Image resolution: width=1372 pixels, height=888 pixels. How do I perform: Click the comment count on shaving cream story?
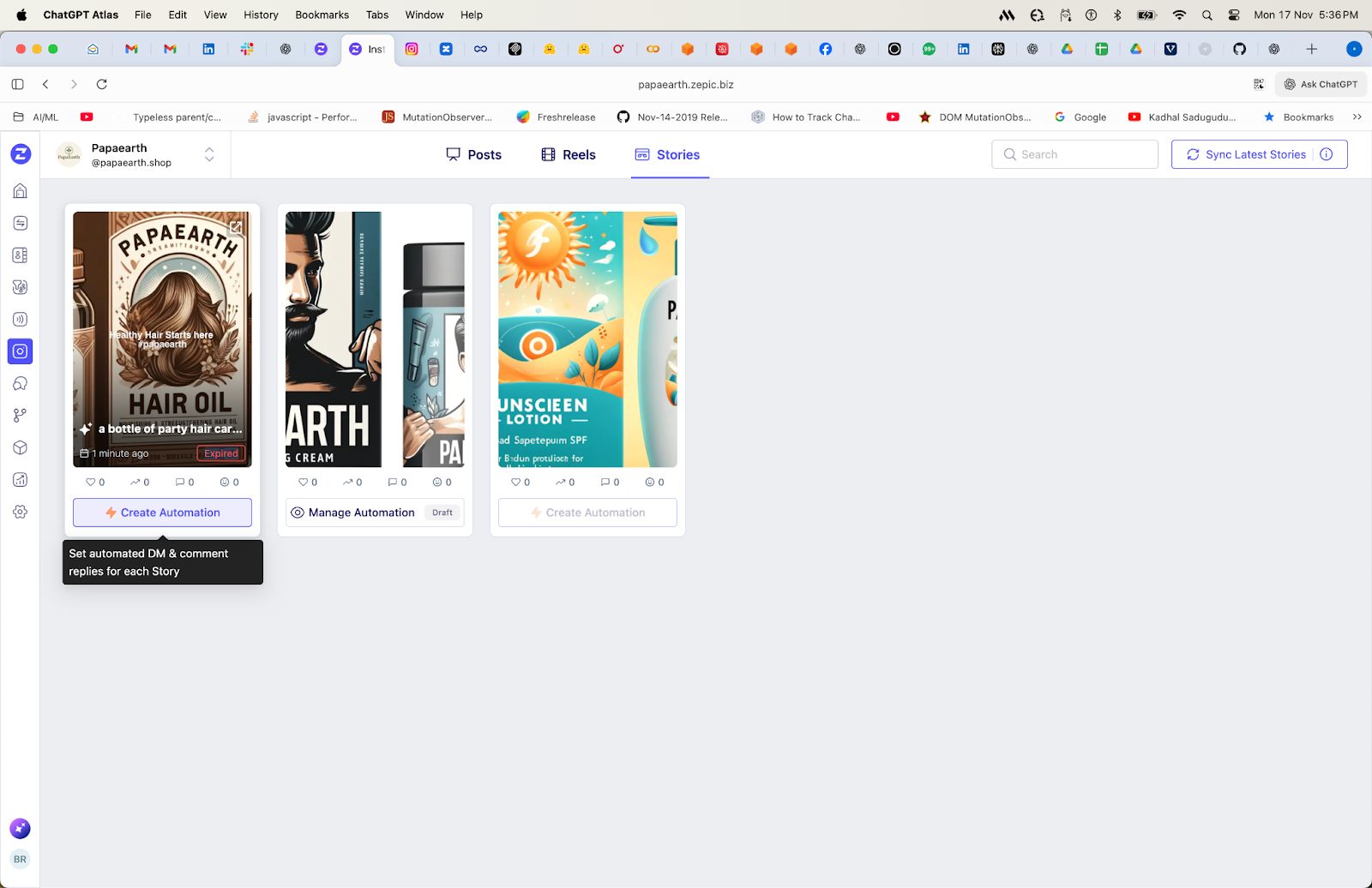397,483
